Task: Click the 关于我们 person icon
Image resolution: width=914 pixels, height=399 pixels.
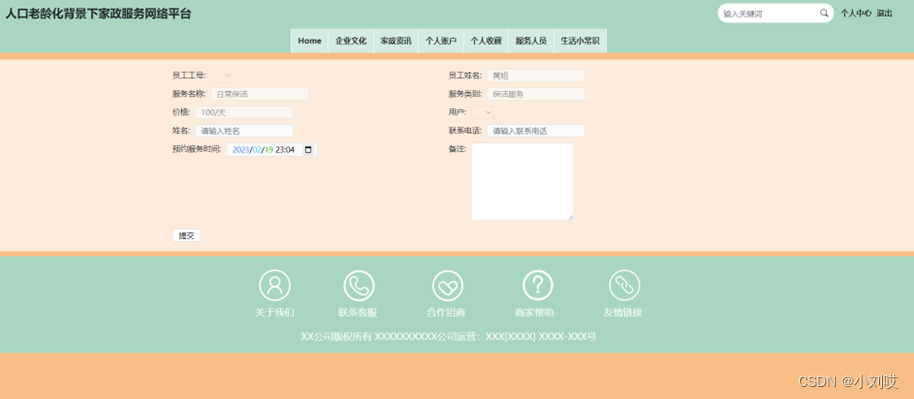Action: [x=275, y=286]
